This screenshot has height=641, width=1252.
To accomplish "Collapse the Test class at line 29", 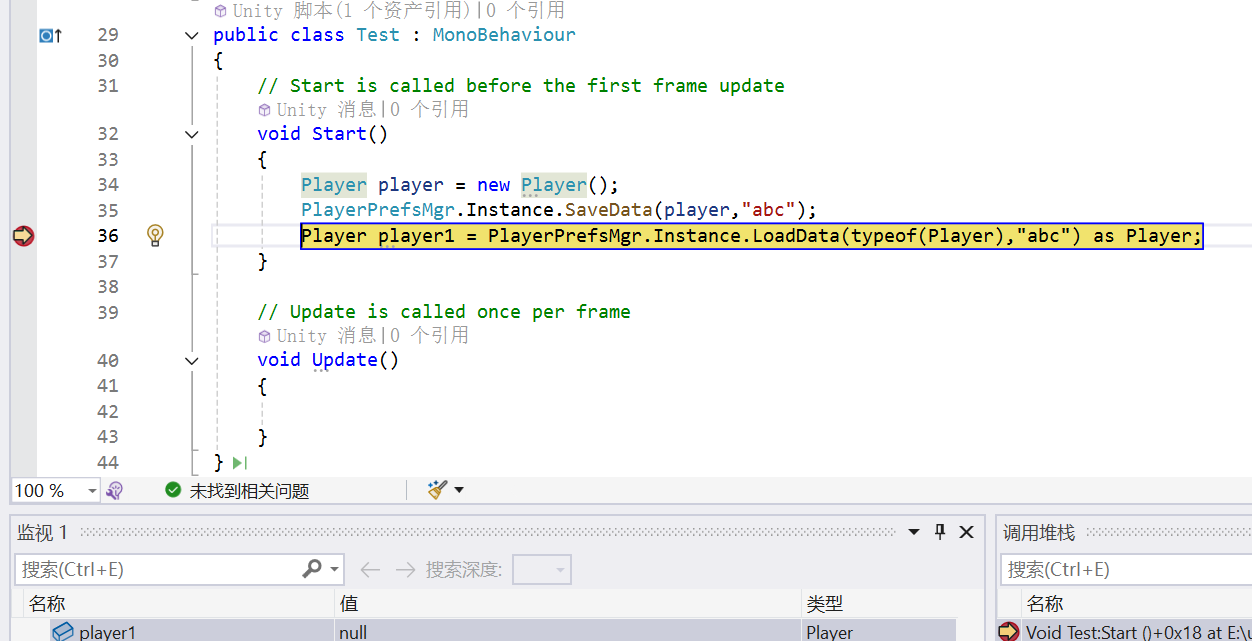I will [x=192, y=35].
